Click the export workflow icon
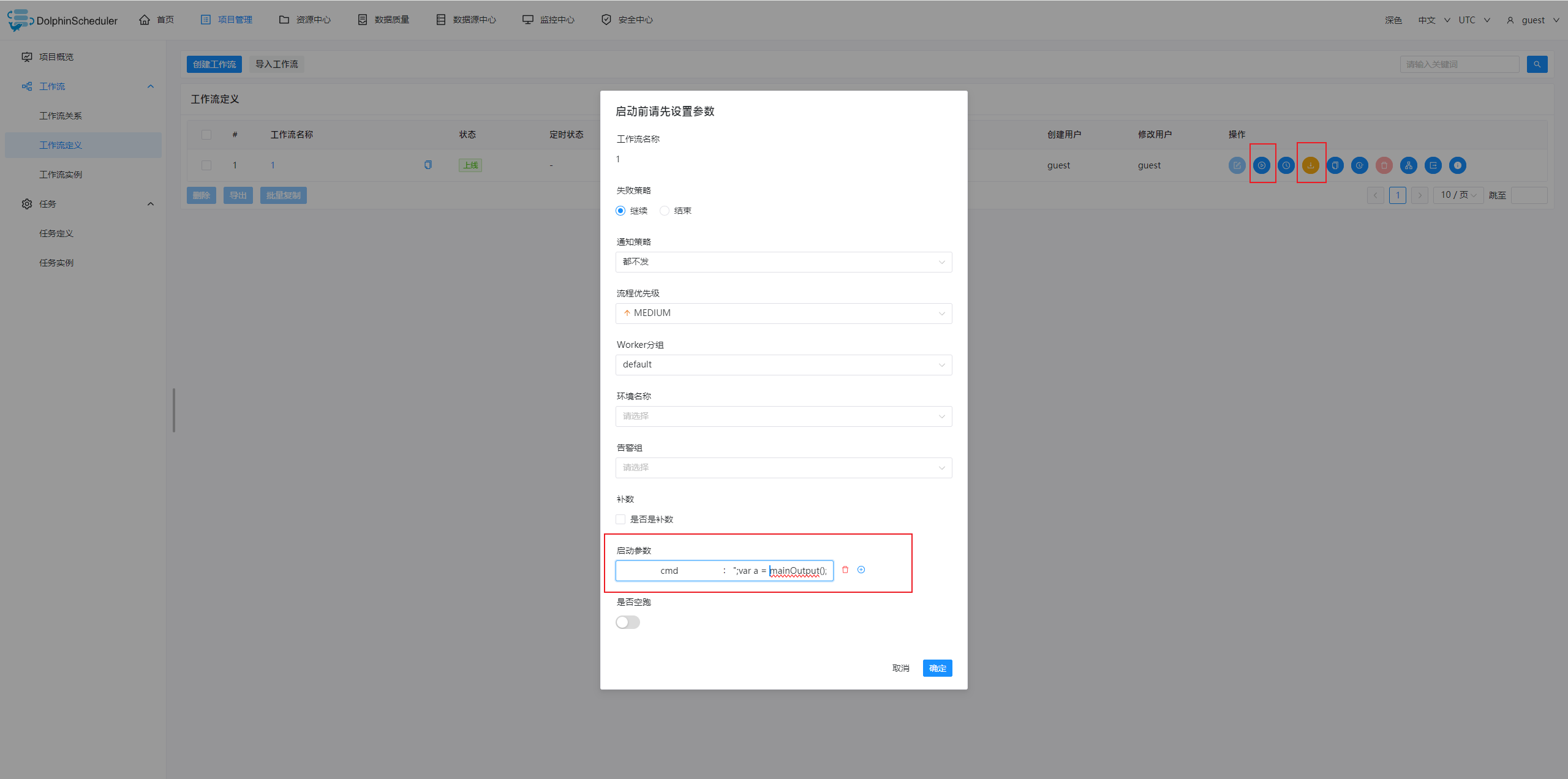The image size is (1568, 779). coord(1433,165)
